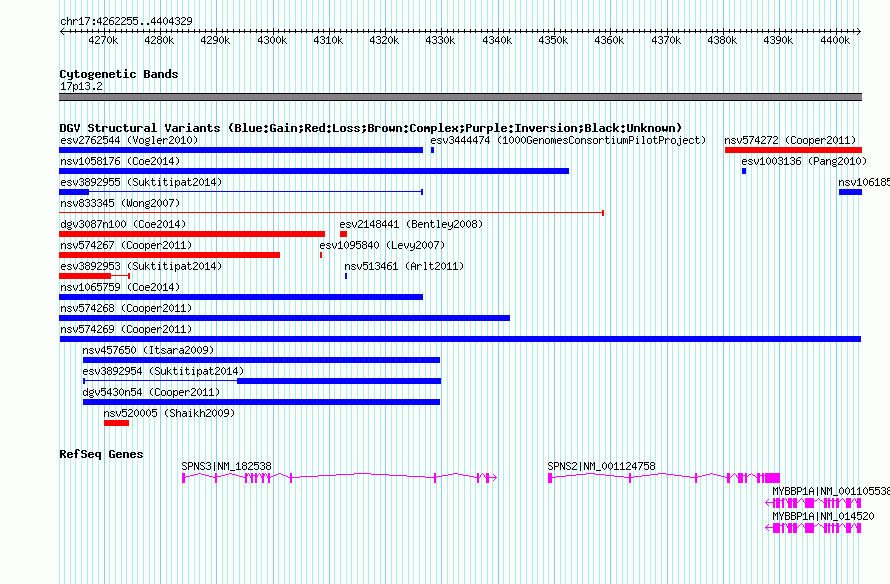
Task: Click the gray 17p13.2 cytogenetic band bar
Action: 460,97
